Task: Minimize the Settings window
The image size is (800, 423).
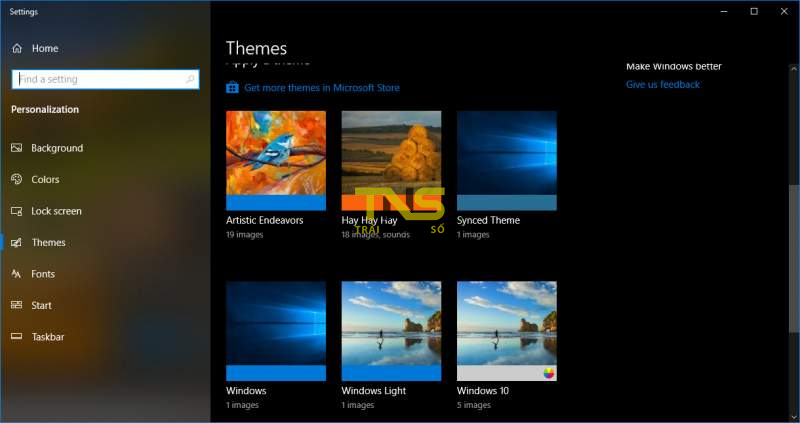Action: (x=724, y=11)
